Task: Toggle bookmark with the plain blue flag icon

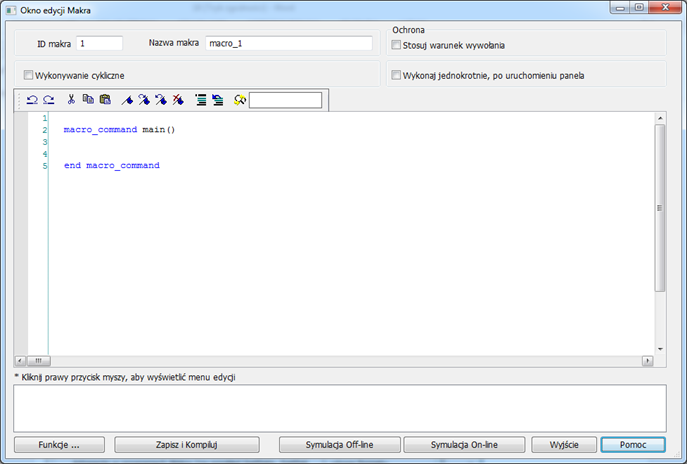Action: pos(127,100)
